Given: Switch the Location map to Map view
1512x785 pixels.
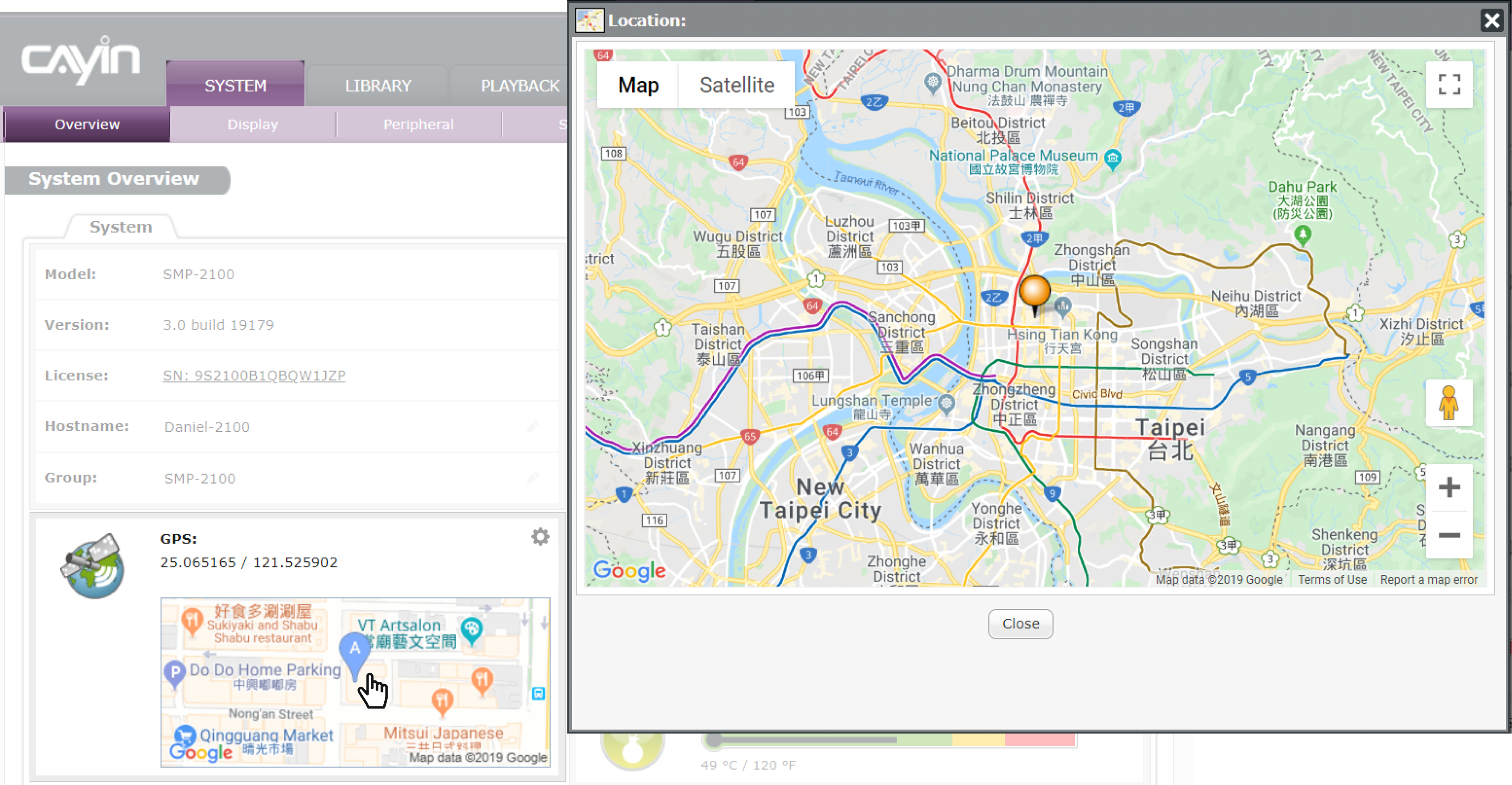Looking at the screenshot, I should click(x=638, y=85).
